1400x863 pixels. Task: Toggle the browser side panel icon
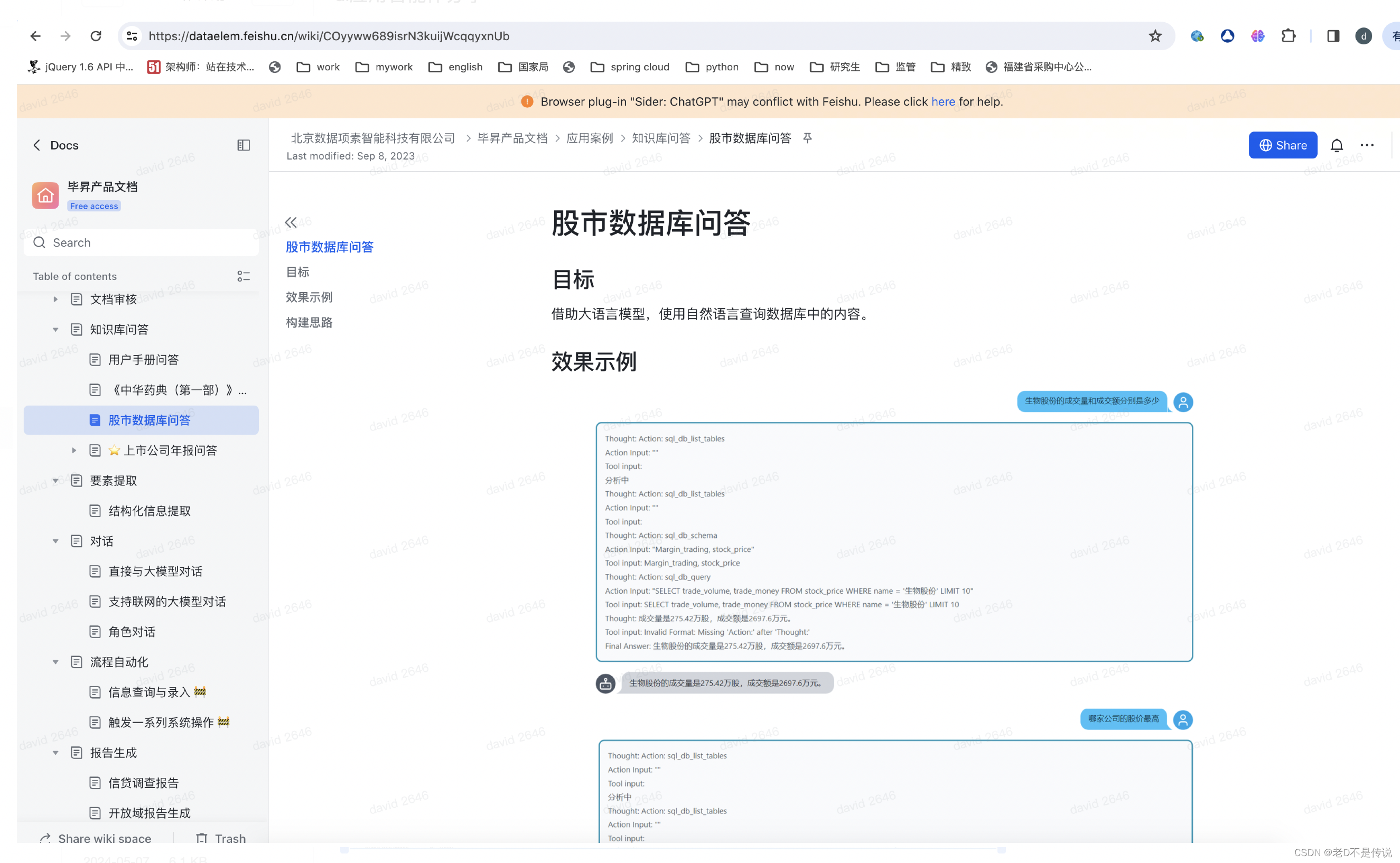1333,36
